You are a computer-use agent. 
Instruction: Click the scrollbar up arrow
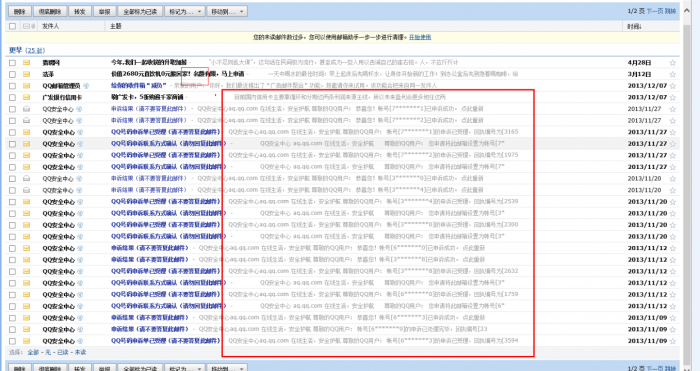click(687, 10)
